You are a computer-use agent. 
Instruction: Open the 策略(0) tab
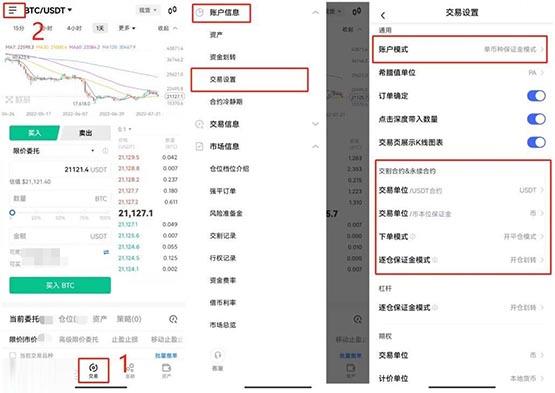coord(129,319)
